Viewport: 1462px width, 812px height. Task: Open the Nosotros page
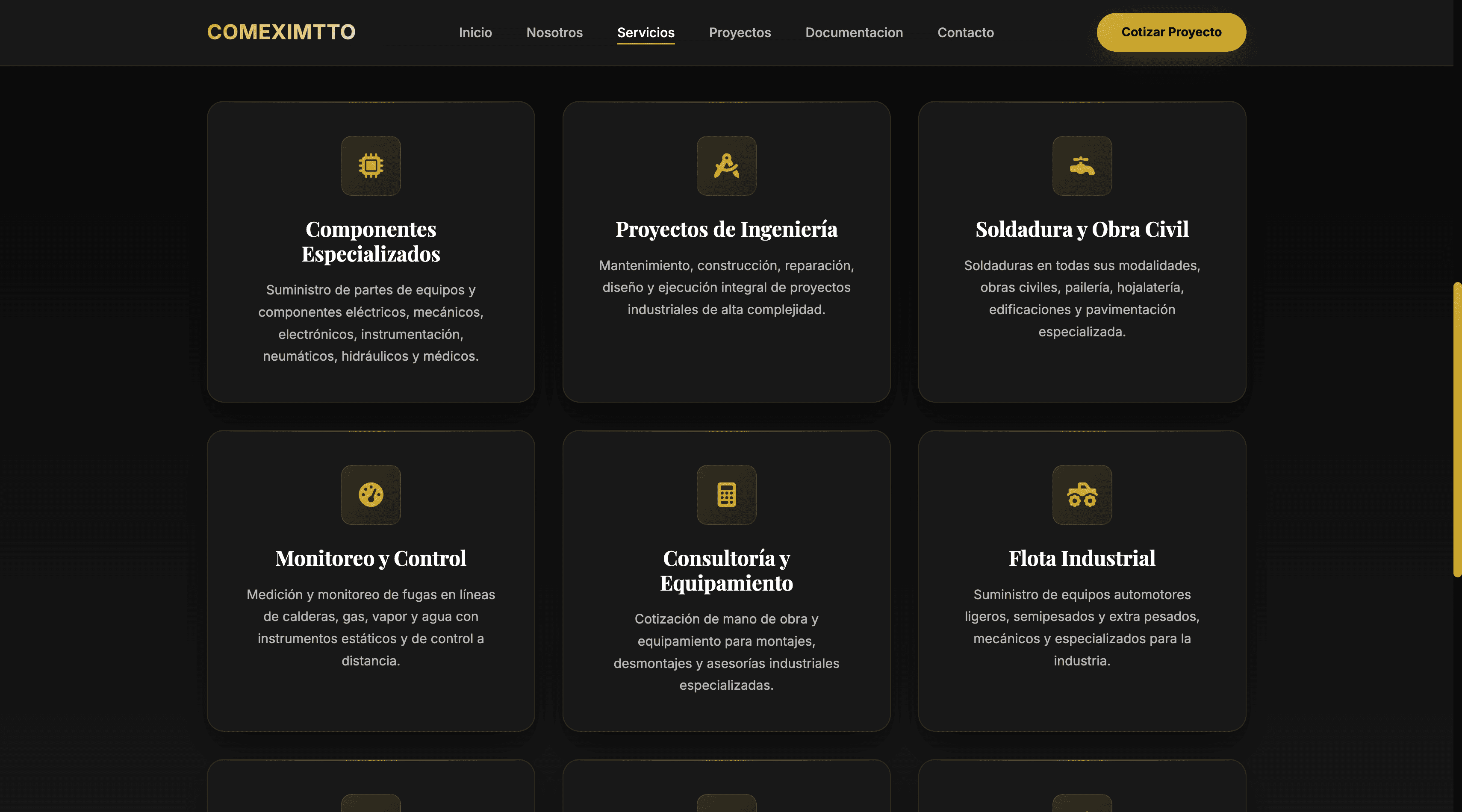pos(554,32)
